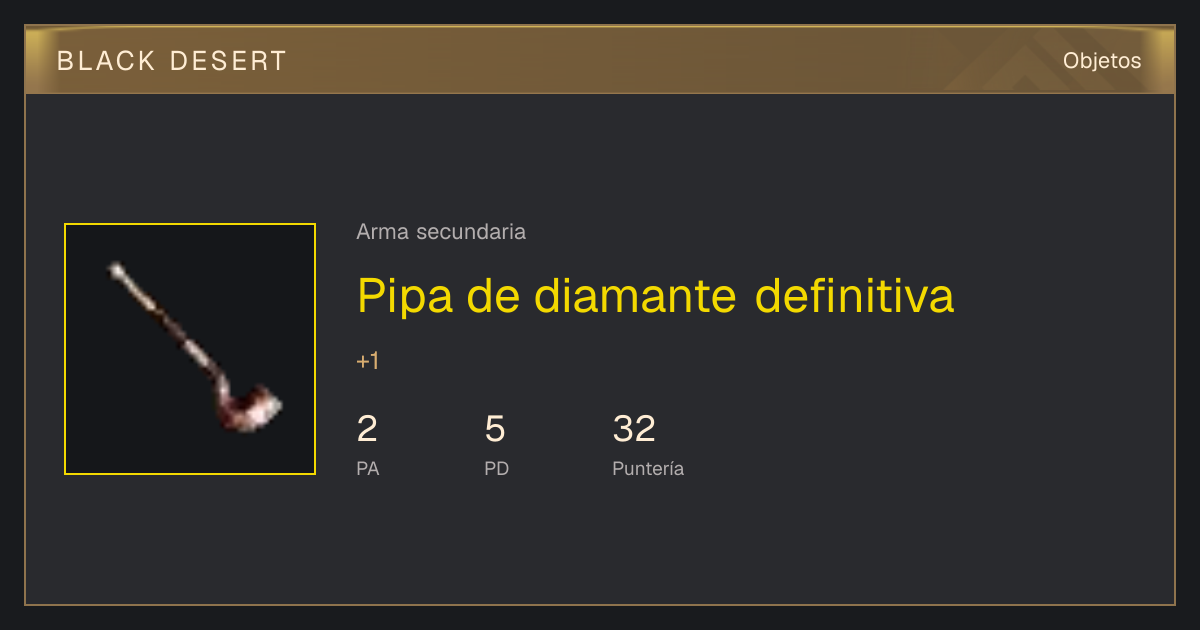Viewport: 1200px width, 630px height.
Task: Click the word definitiva in title
Action: pyautogui.click(x=854, y=296)
